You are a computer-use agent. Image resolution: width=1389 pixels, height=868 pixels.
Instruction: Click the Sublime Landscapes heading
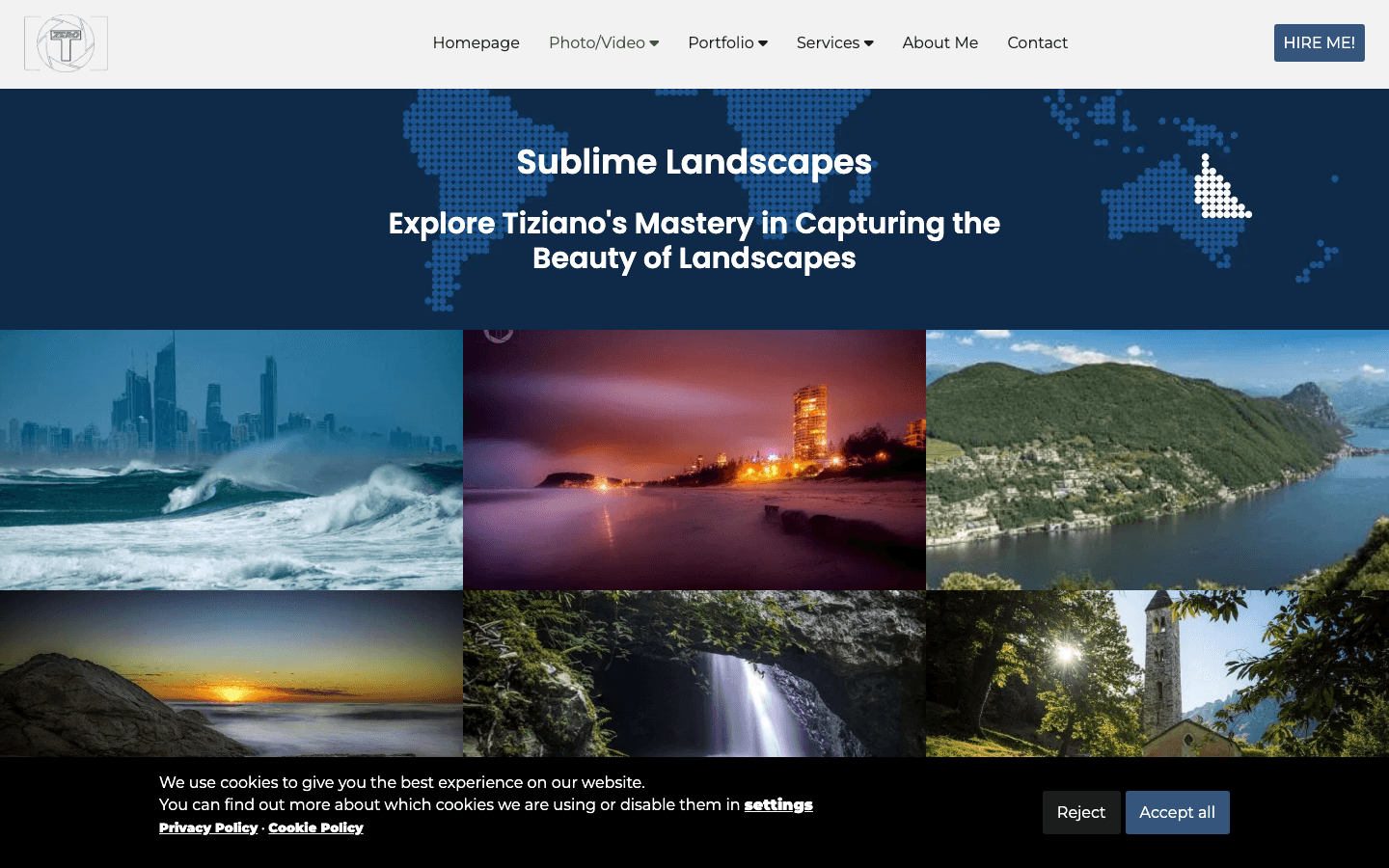point(694,162)
